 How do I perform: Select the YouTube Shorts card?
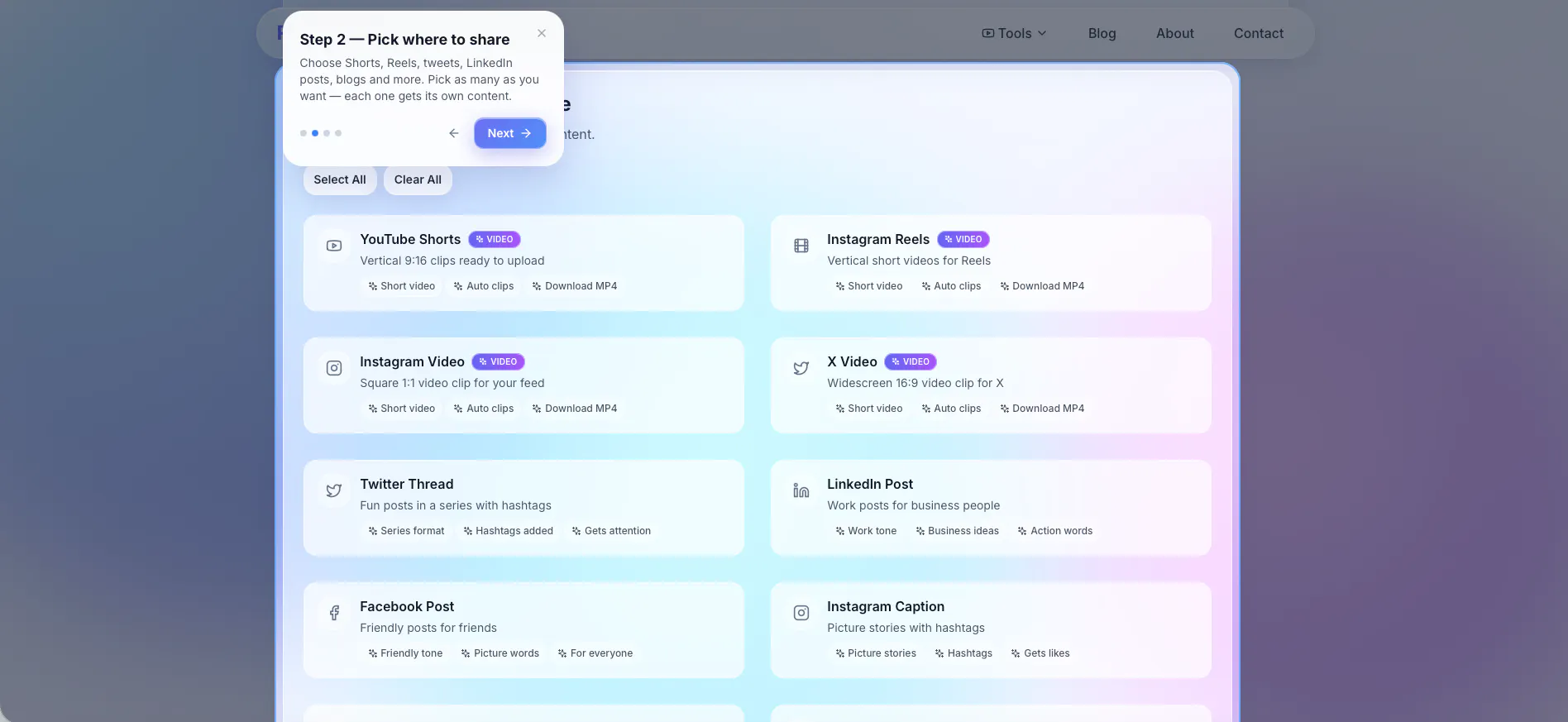[523, 263]
